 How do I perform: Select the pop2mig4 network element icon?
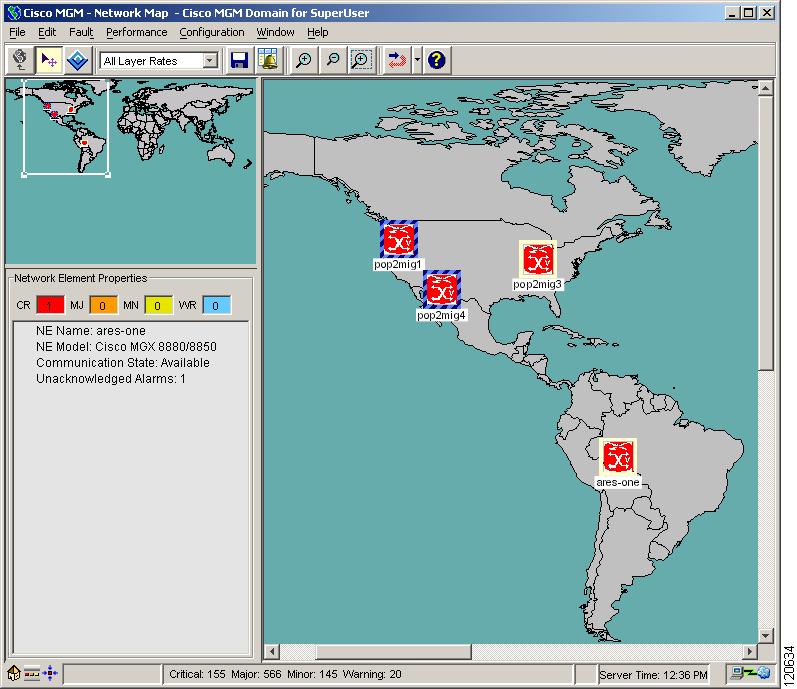pos(442,289)
